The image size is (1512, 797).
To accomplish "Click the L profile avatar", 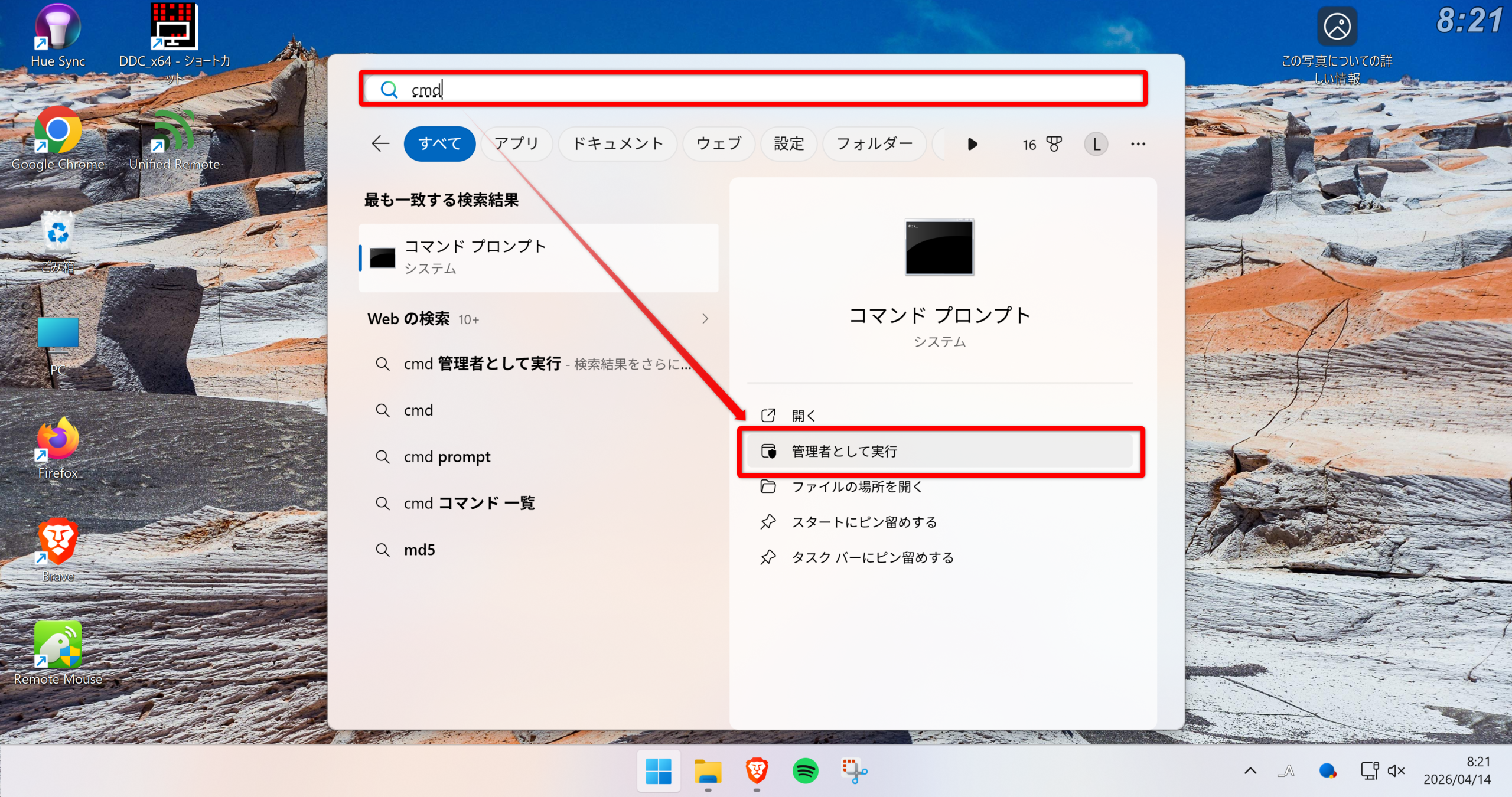I will click(1096, 144).
